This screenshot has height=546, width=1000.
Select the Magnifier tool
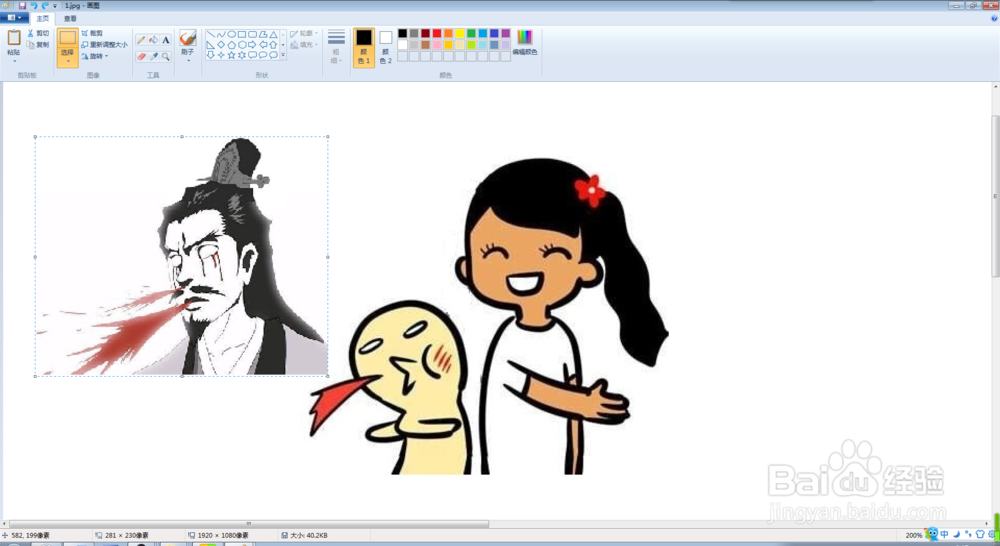tap(166, 56)
